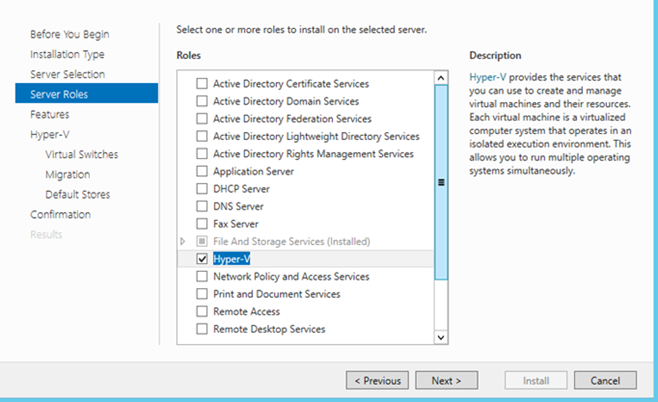This screenshot has height=402, width=658.
Task: Expand File And Storage Services role
Action: click(x=183, y=241)
